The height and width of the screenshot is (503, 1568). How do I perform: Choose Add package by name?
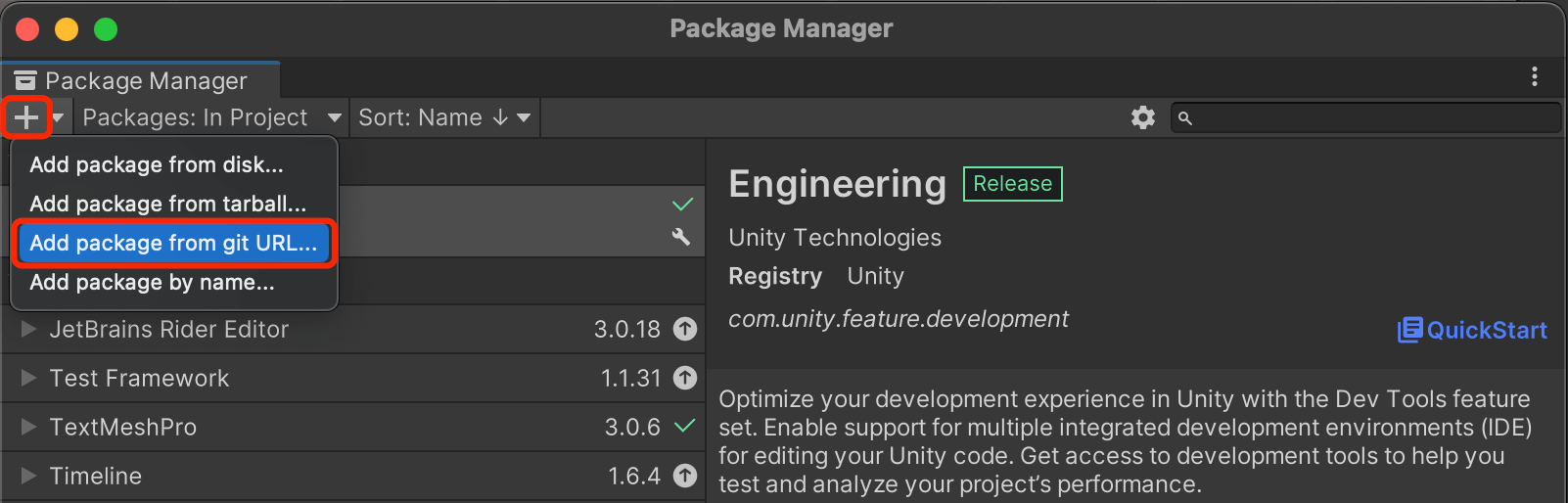click(x=152, y=282)
